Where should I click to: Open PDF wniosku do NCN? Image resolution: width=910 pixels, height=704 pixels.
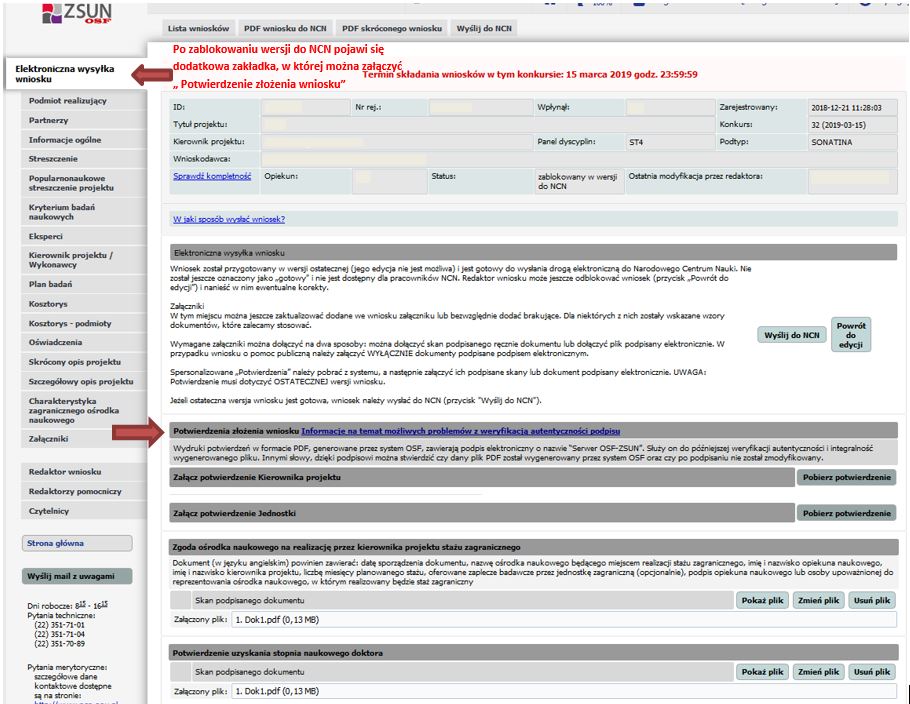[x=285, y=28]
